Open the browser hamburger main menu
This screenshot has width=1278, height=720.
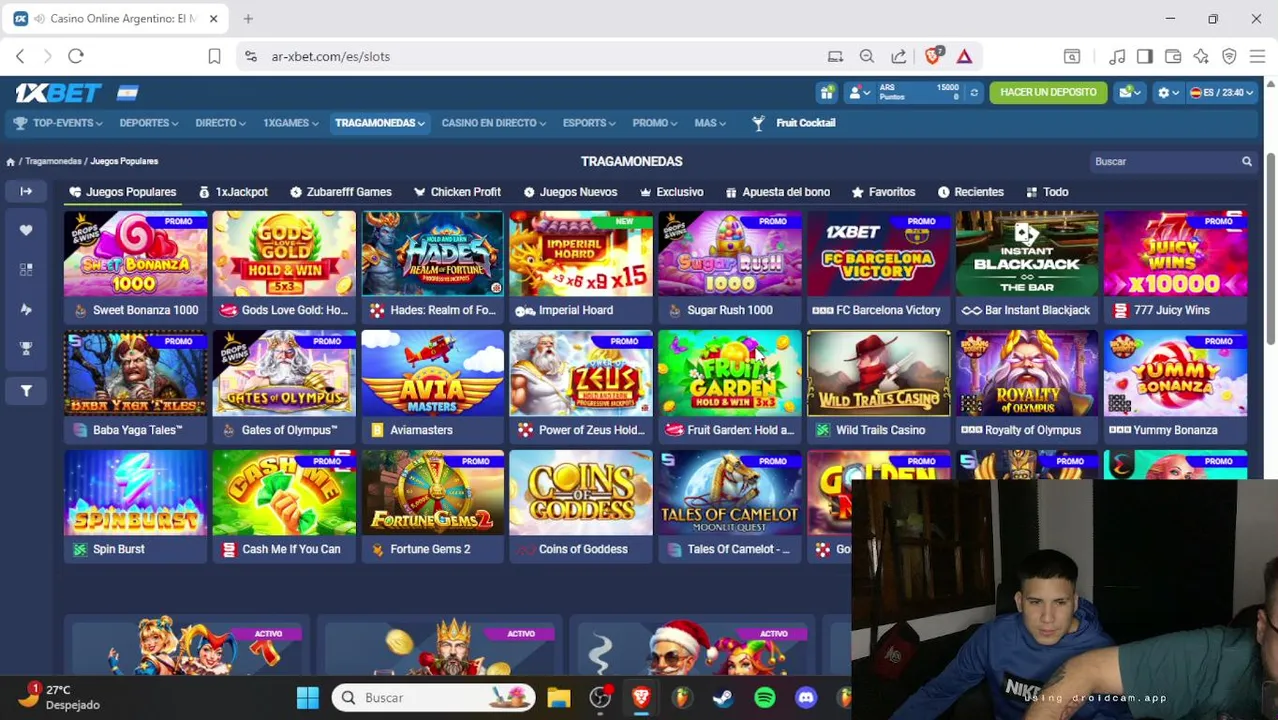click(1257, 56)
